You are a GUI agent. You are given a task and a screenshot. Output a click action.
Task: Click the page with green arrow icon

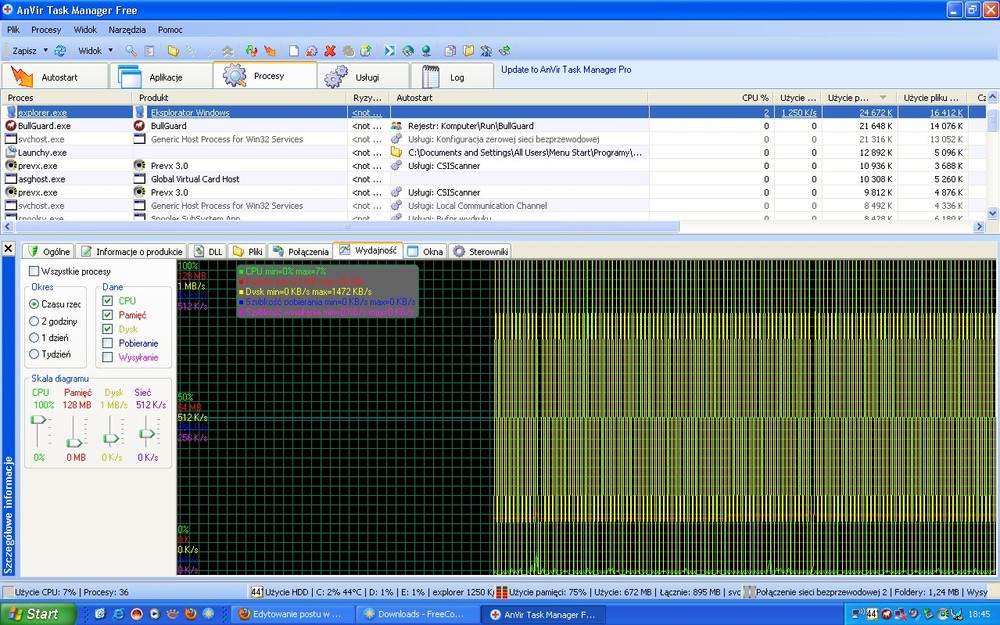tap(366, 50)
